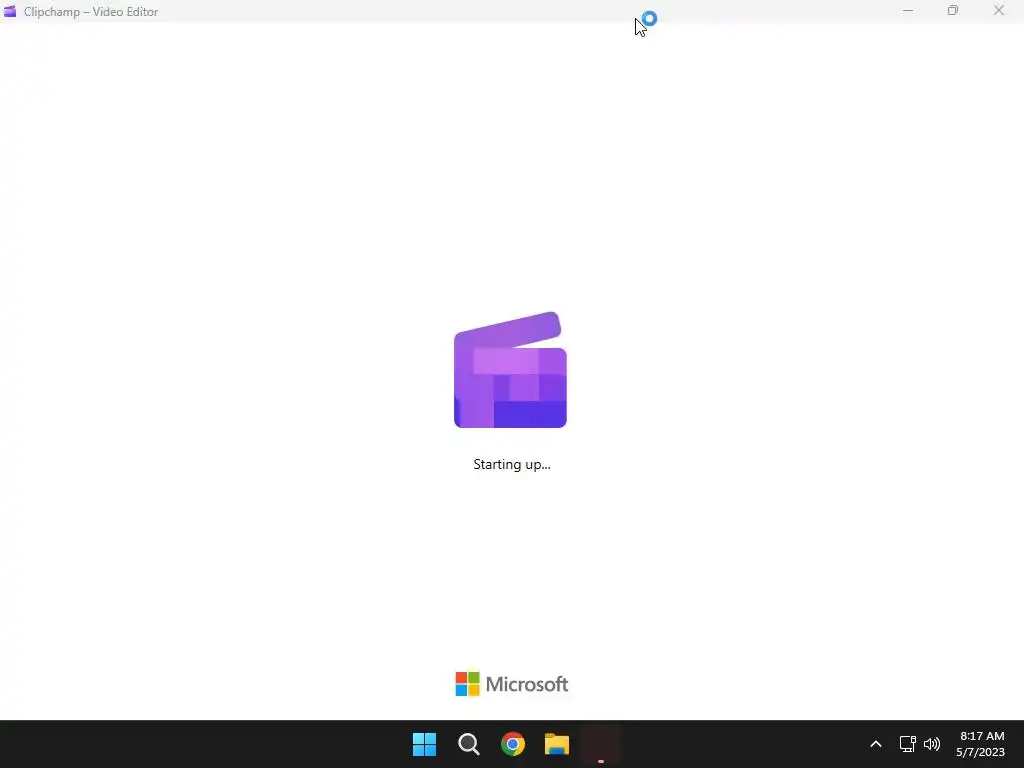This screenshot has width=1024, height=768.
Task: Restore down the Clipchamp window
Action: point(953,10)
